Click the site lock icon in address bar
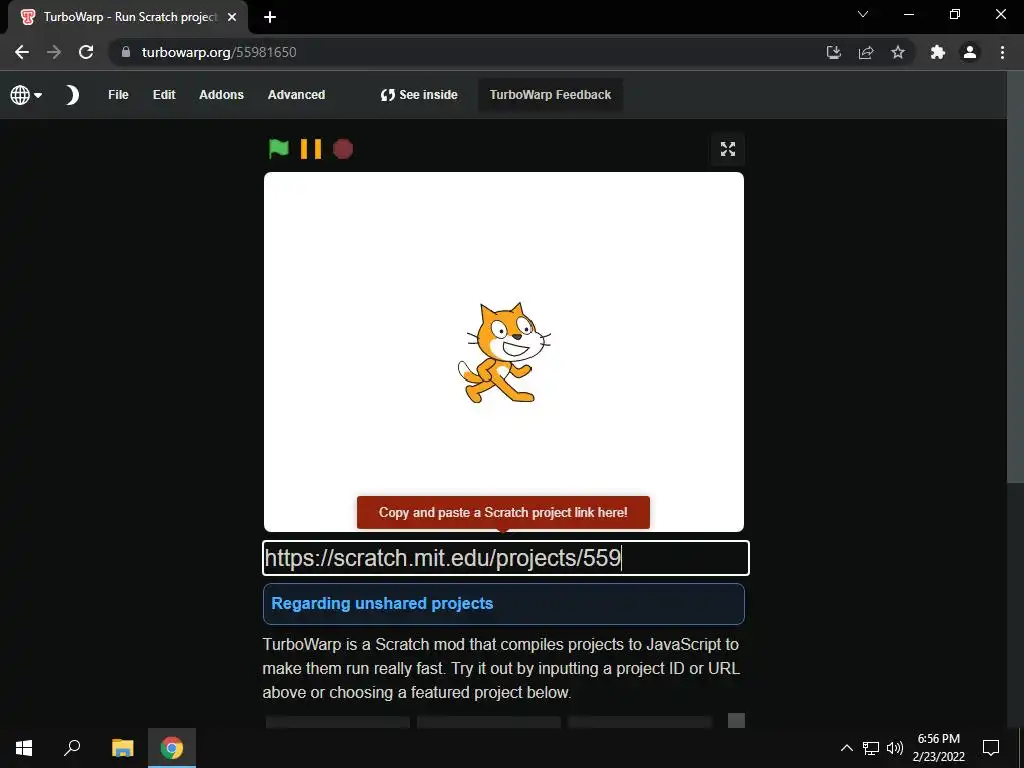The width and height of the screenshot is (1024, 768). coord(125,52)
